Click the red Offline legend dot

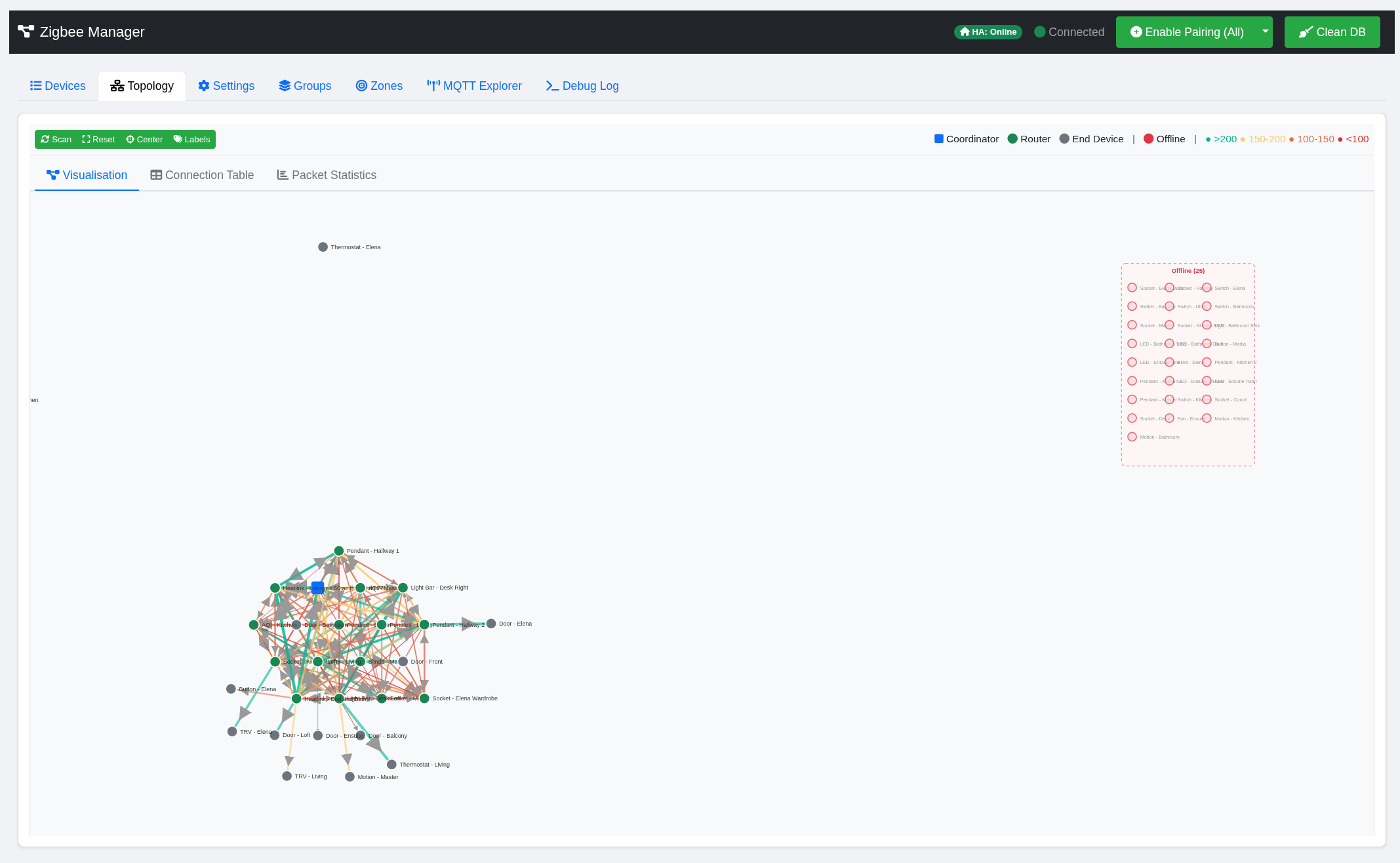[1149, 138]
